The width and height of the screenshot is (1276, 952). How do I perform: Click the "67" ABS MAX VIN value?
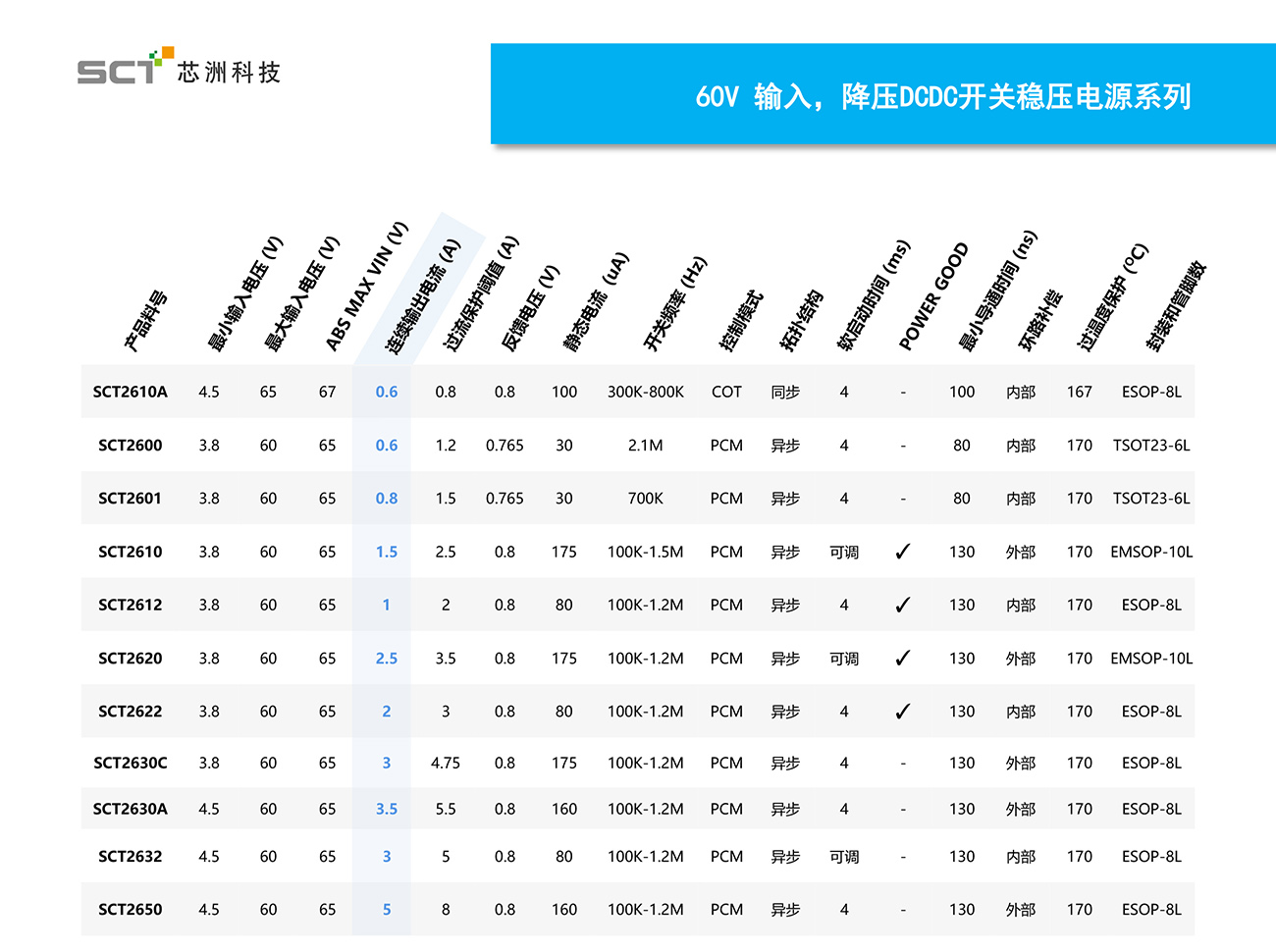point(327,392)
